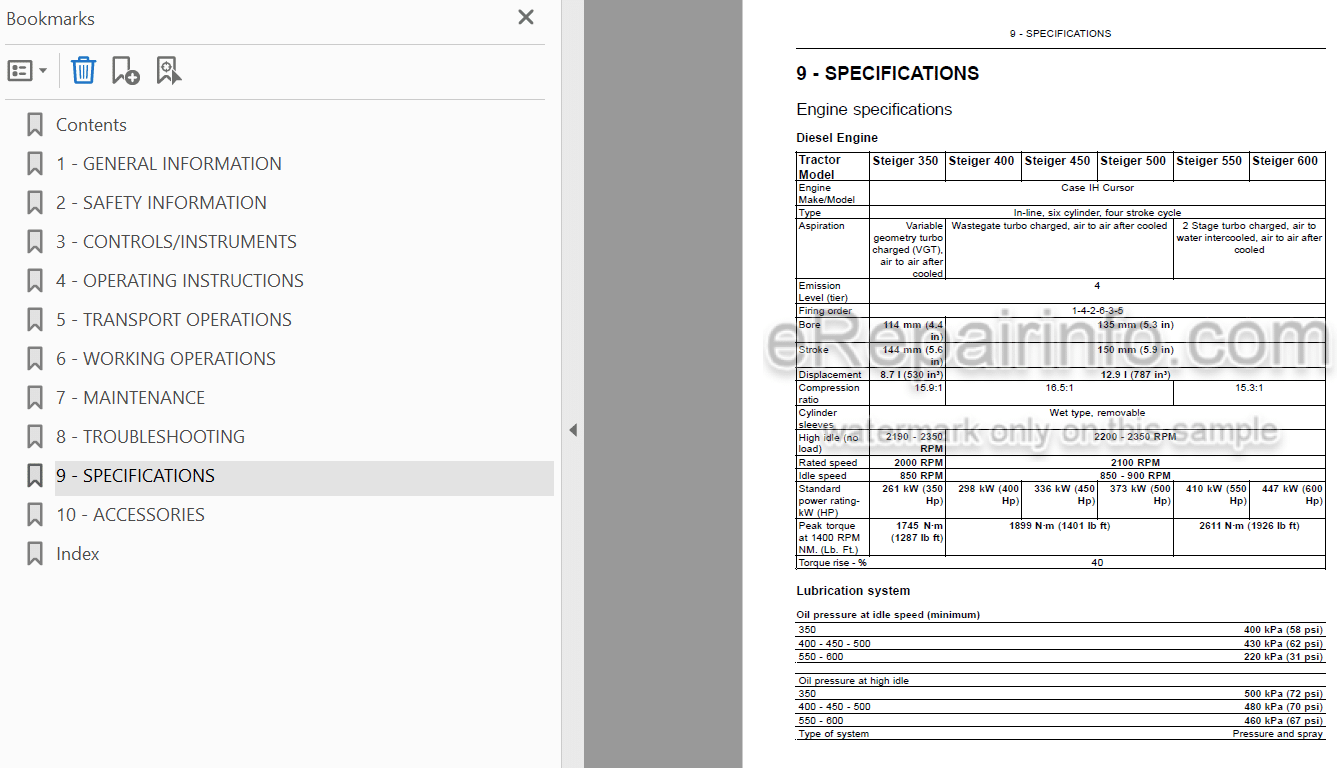Click bookmark icon beside 7 - MAINTENANCE
The height and width of the screenshot is (768, 1337).
(x=35, y=398)
